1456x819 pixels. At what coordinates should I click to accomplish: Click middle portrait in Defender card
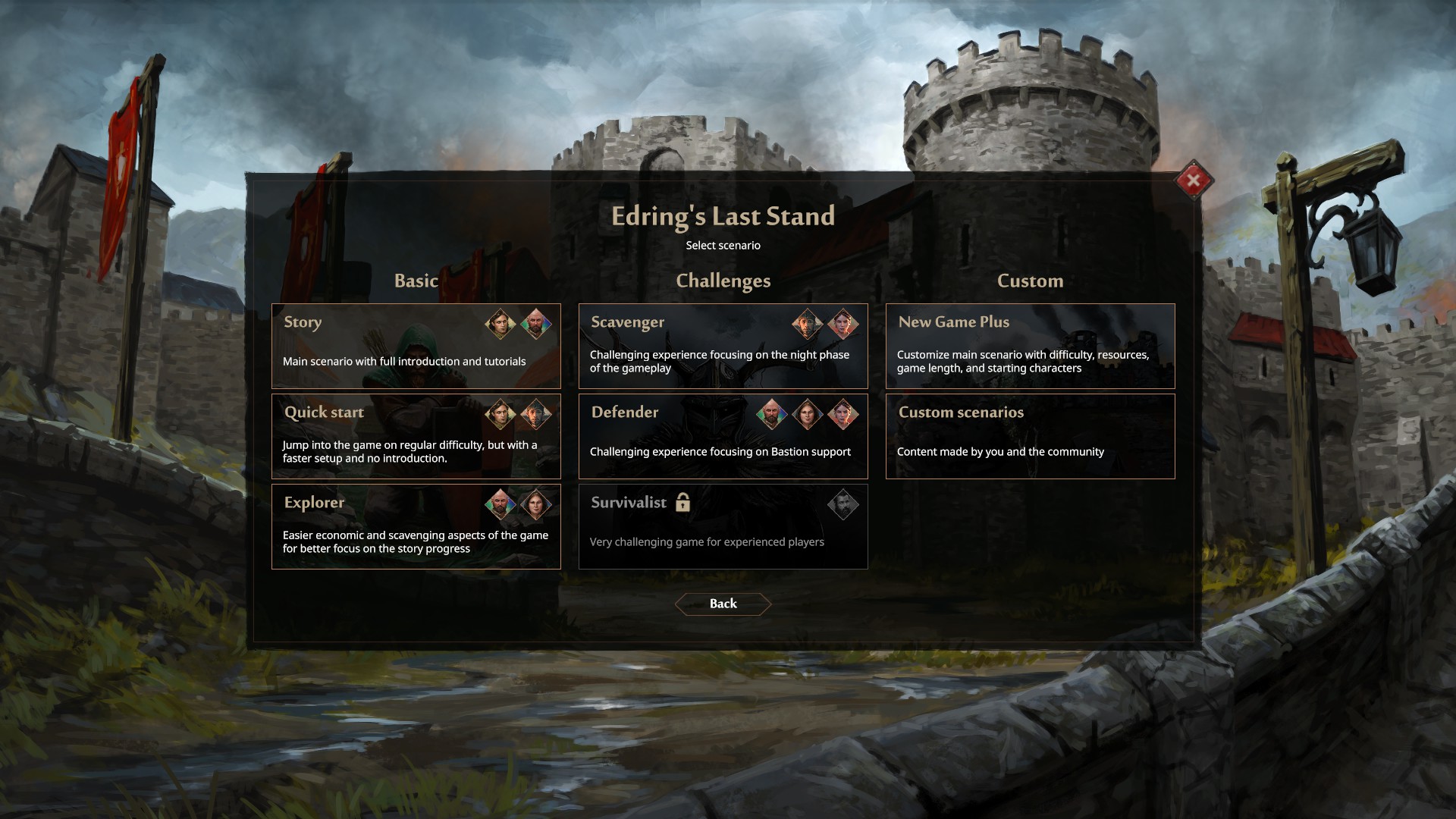tap(807, 415)
